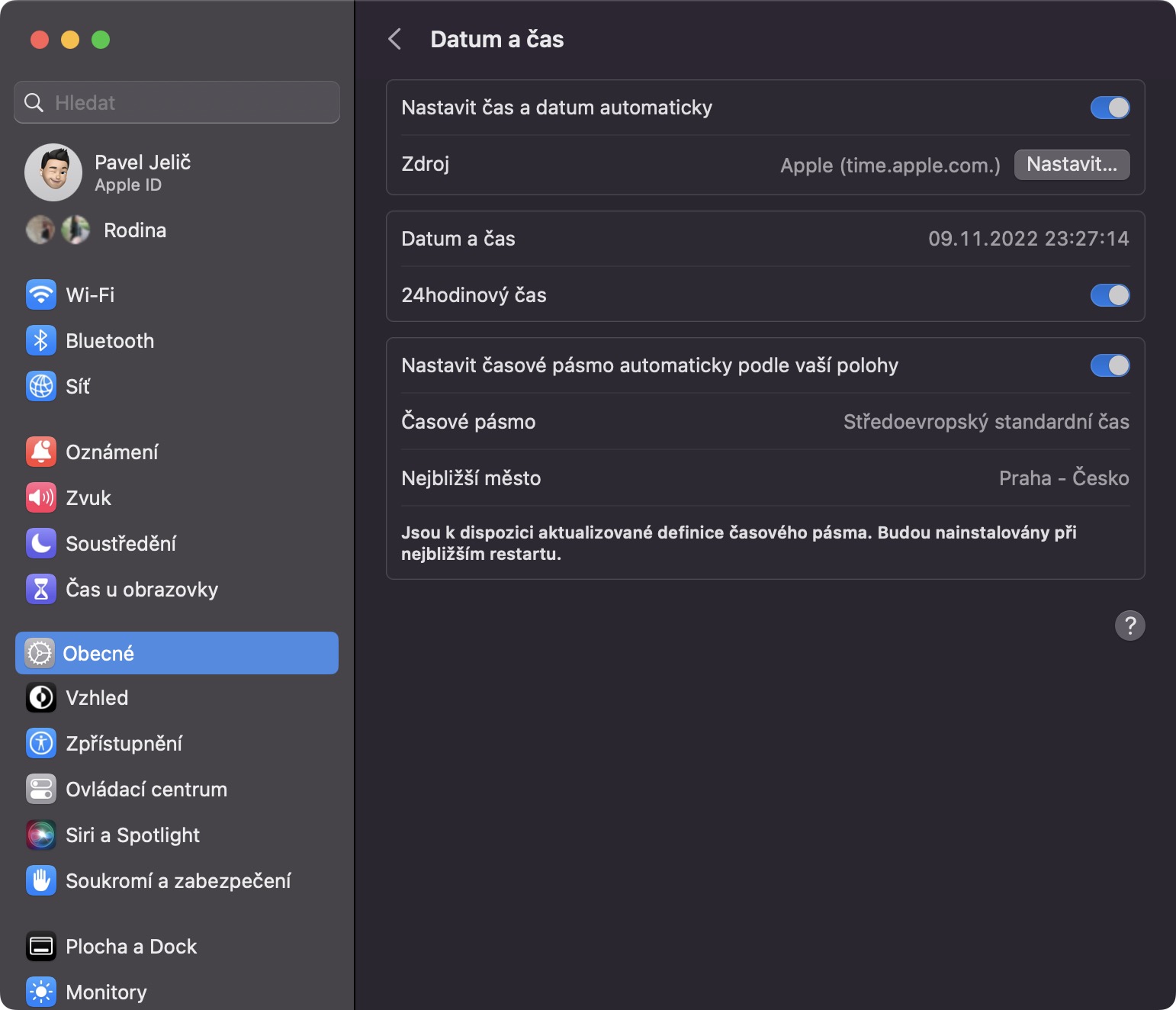Open help with the question mark button
1176x1010 pixels.
(x=1129, y=626)
